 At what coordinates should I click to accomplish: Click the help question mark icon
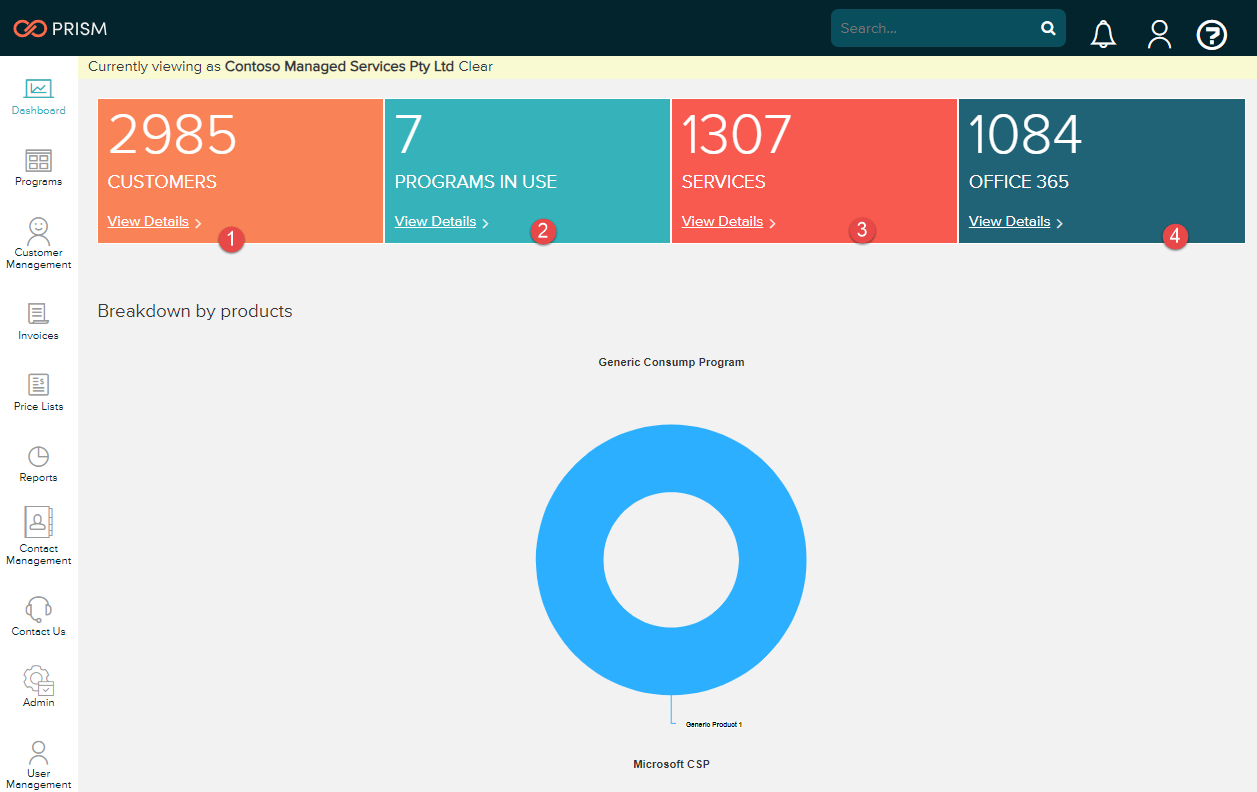1211,35
